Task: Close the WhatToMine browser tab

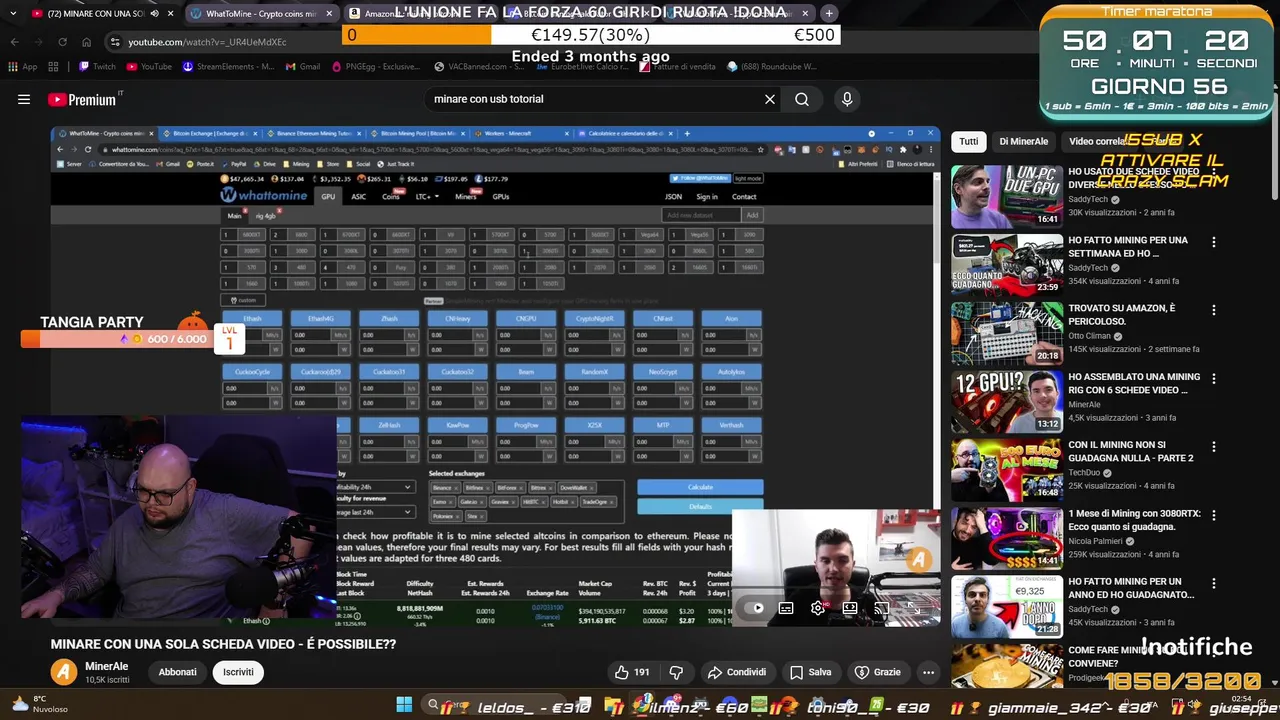Action: (329, 14)
